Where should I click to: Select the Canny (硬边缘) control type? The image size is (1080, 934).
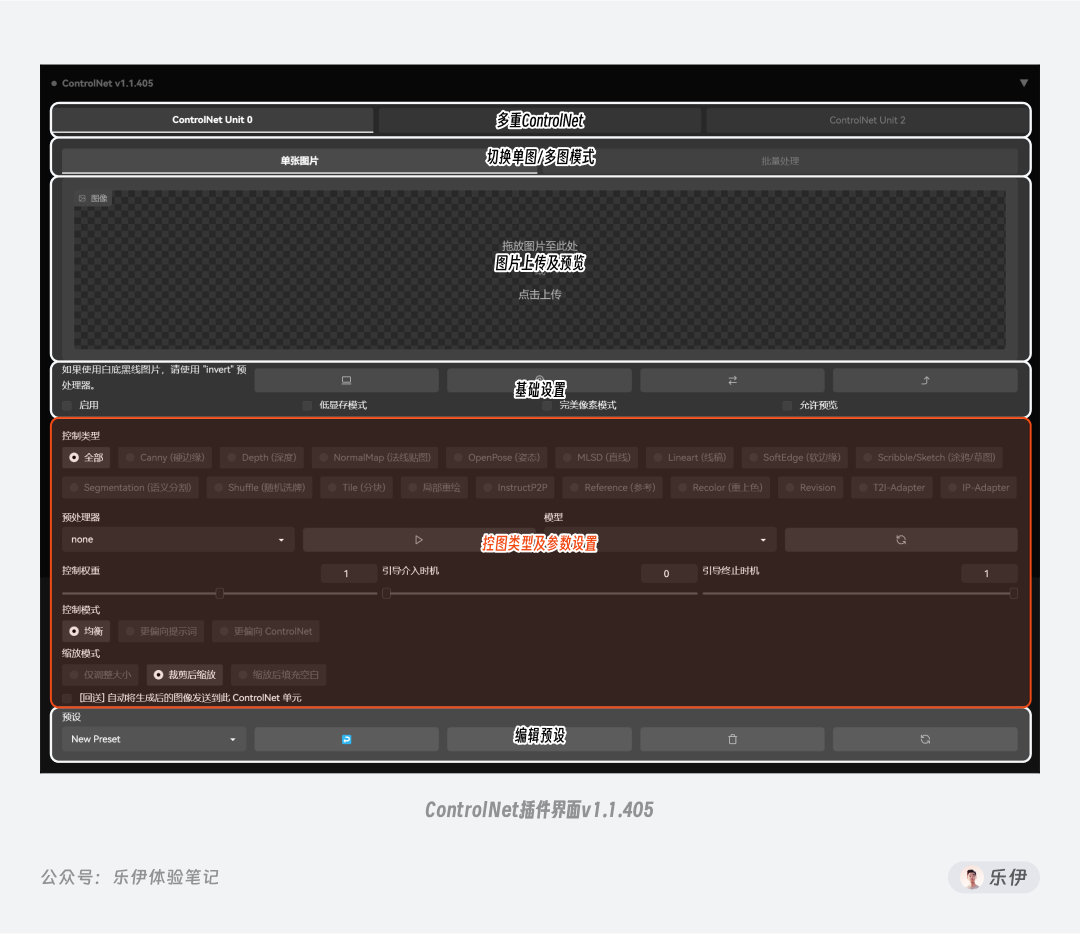tap(163, 457)
